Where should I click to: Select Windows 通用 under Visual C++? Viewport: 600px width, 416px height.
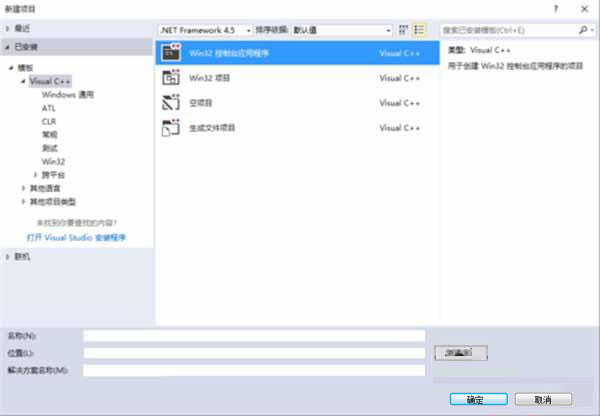click(x=68, y=95)
